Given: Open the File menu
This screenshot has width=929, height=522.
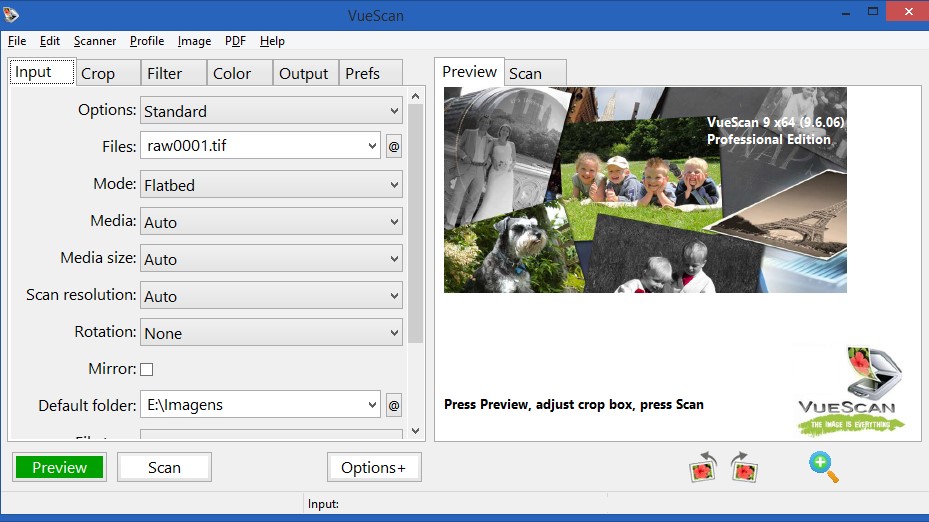Looking at the screenshot, I should point(17,41).
